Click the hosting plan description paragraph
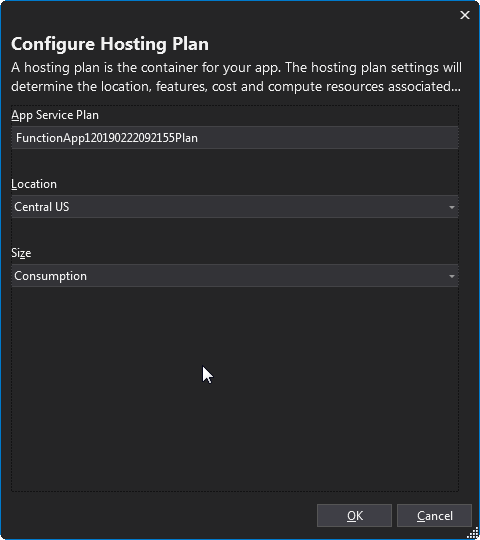Screen dimensions: 480x540 [x=236, y=77]
